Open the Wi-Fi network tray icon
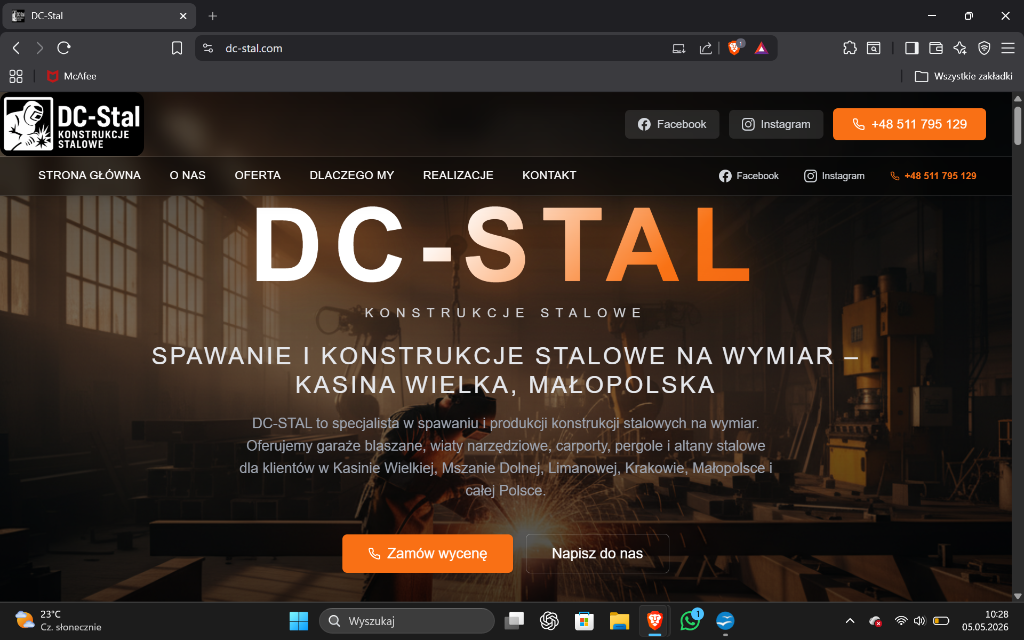The image size is (1024, 640). click(x=901, y=620)
